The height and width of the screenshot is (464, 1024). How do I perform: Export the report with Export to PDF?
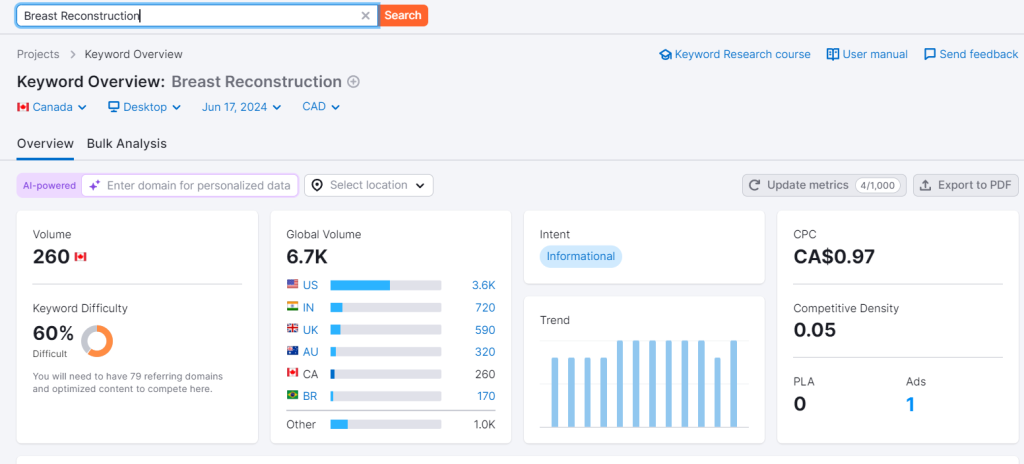[x=965, y=185]
